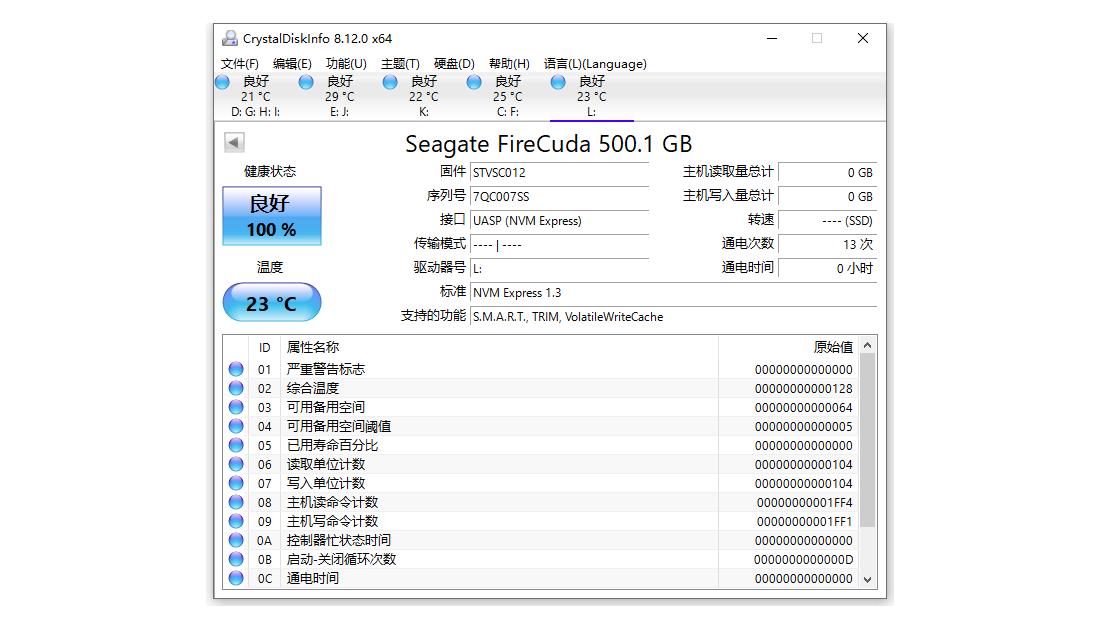The width and height of the screenshot is (1100, 629).
Task: Switch to the L: drive tab
Action: point(592,95)
